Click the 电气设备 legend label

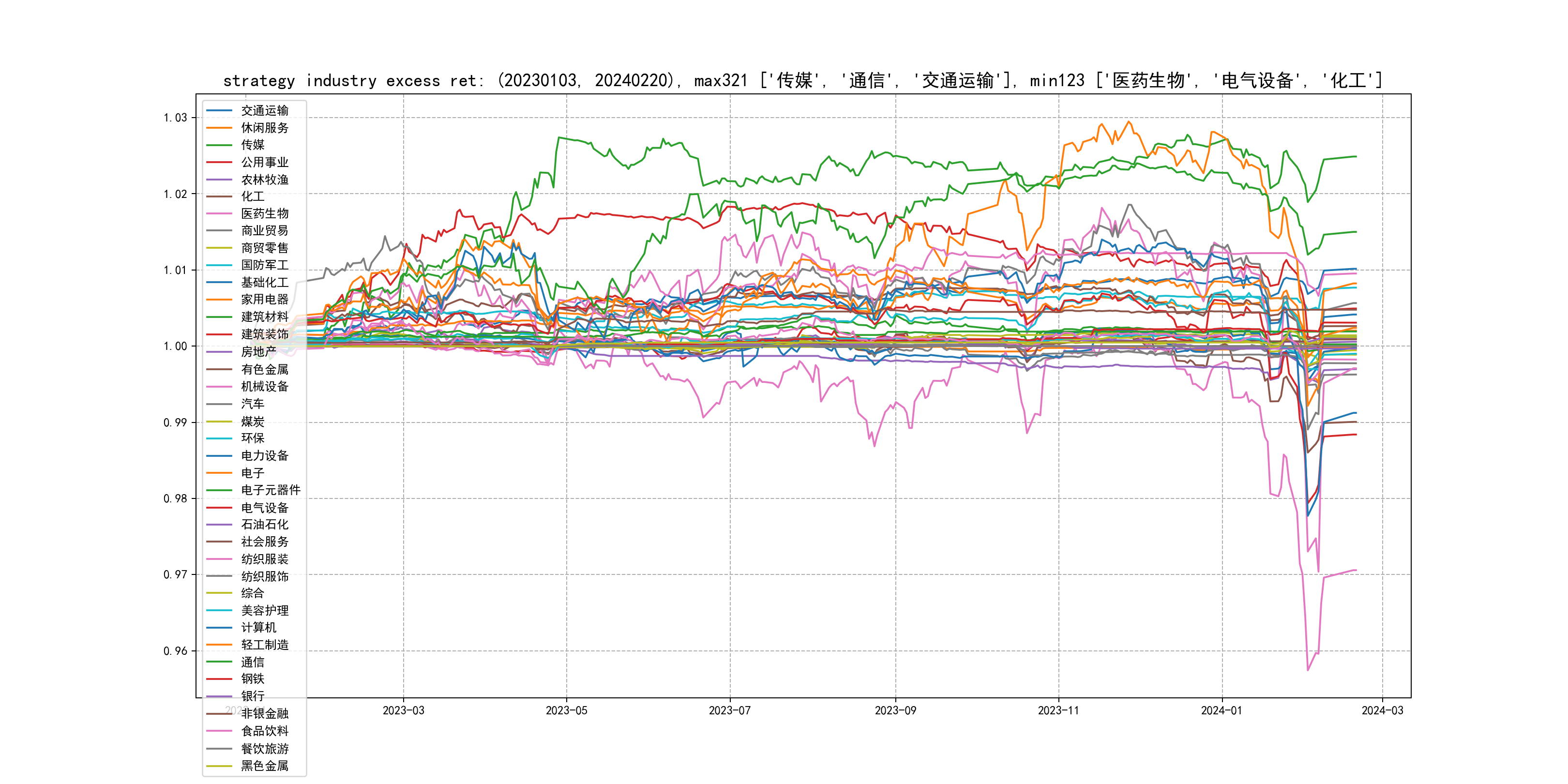pos(265,508)
